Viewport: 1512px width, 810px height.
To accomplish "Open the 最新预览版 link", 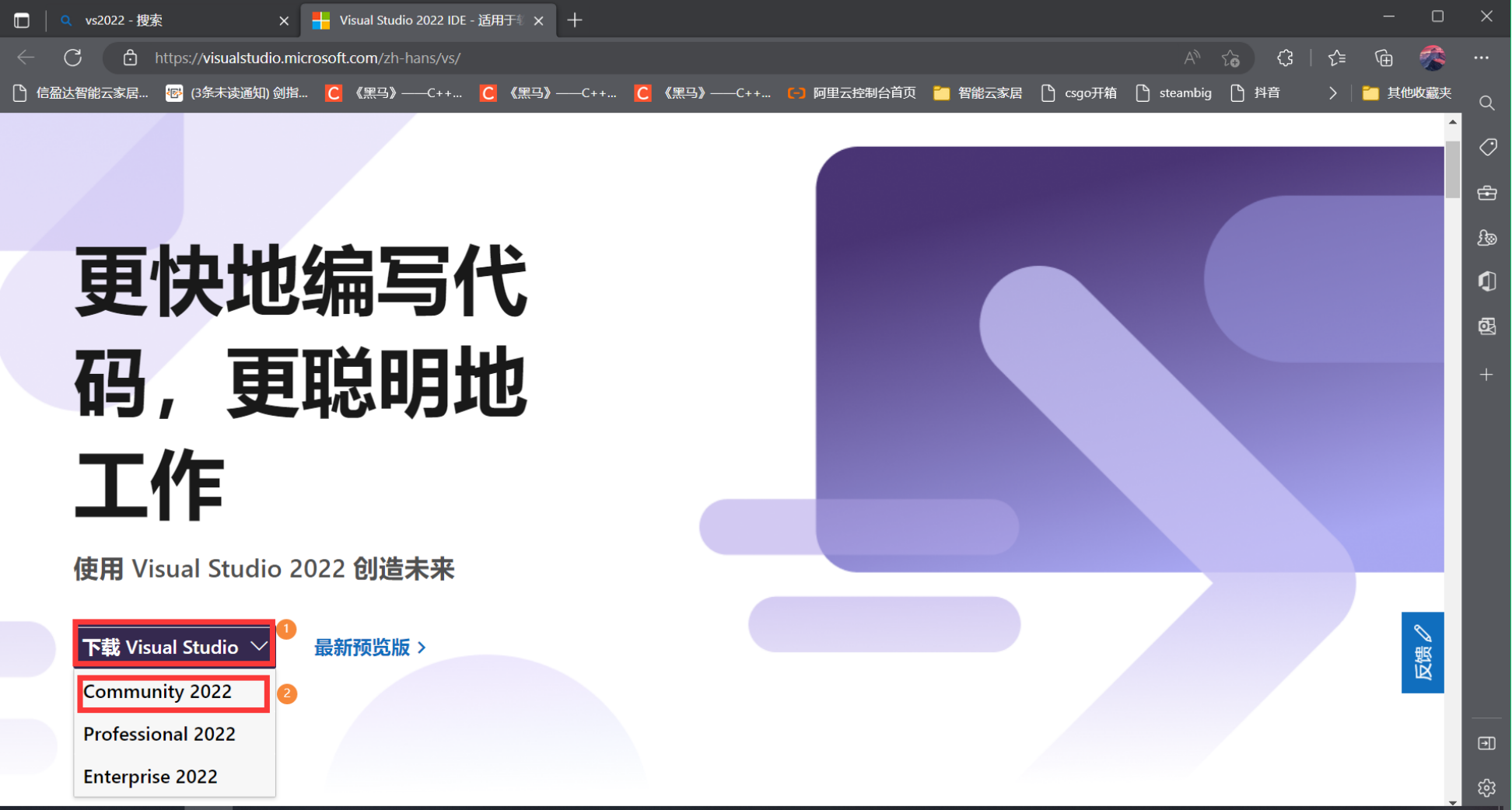I will point(370,647).
